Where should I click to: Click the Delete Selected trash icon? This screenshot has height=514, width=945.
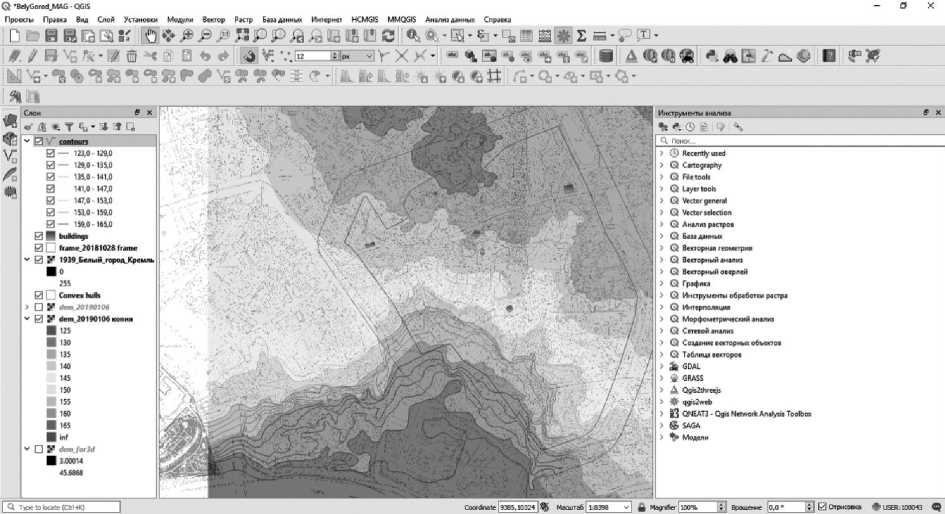coord(131,56)
